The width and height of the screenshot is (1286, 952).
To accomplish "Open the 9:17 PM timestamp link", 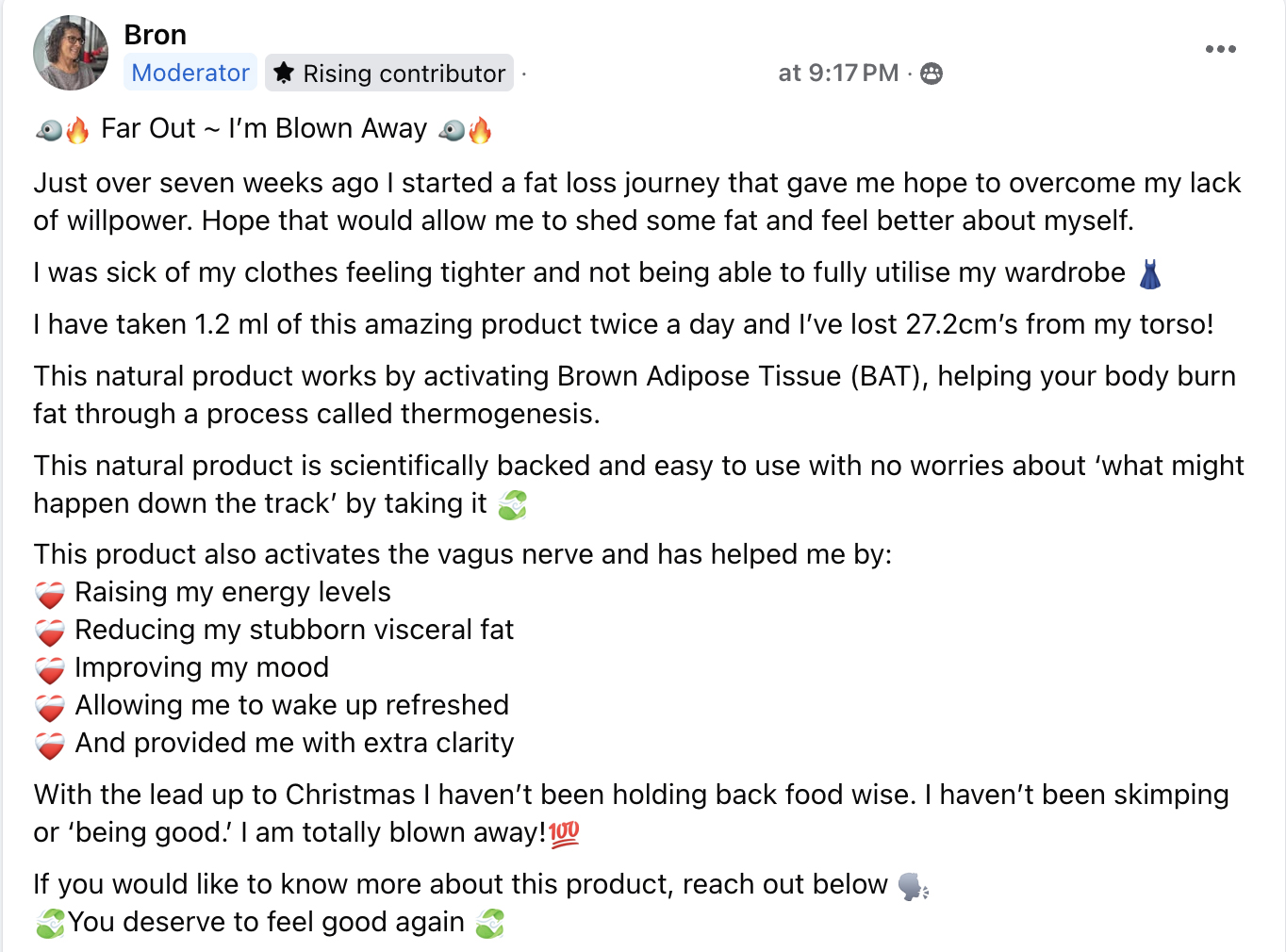I will coord(838,73).
